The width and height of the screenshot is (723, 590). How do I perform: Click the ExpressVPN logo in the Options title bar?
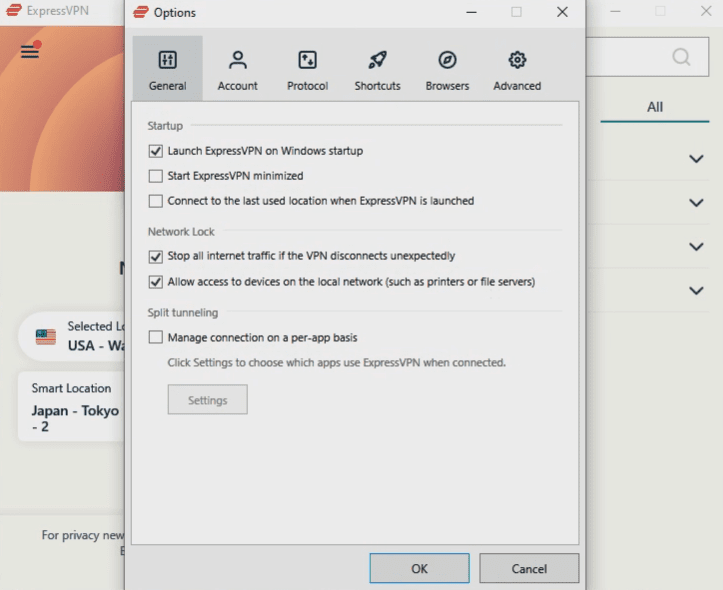(x=141, y=12)
